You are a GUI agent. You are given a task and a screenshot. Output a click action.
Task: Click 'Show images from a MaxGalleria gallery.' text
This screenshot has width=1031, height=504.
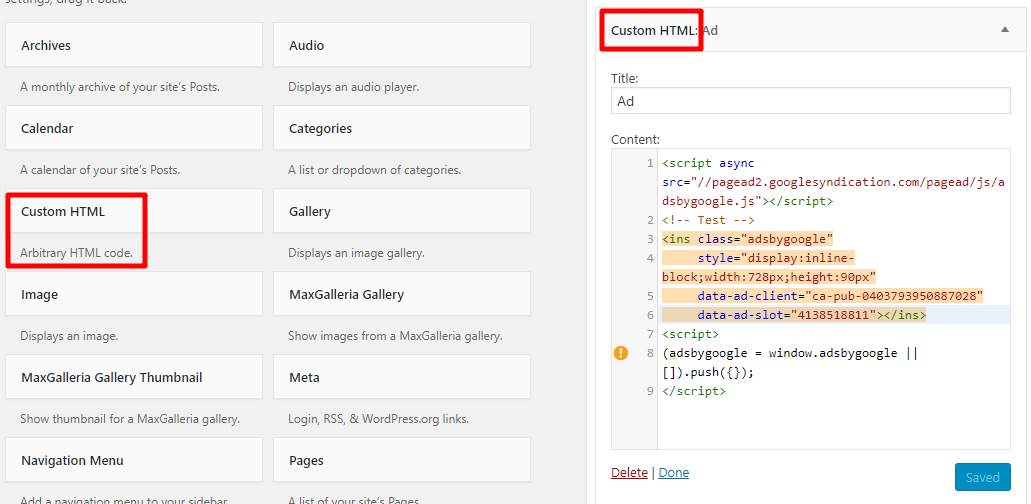395,336
